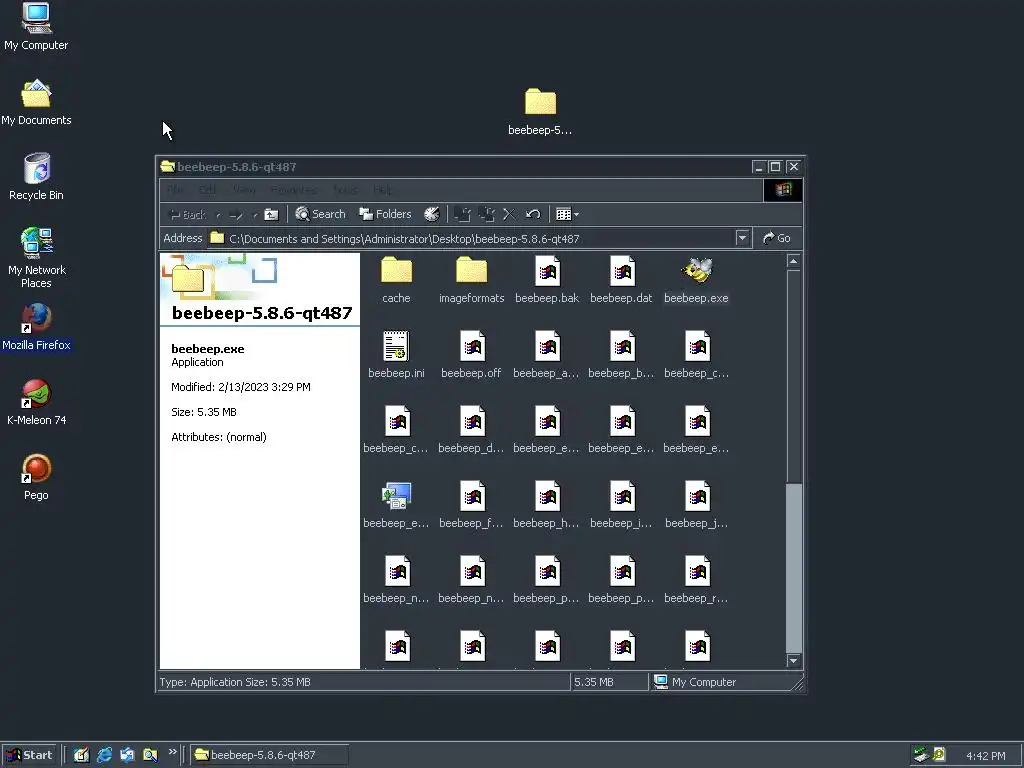The height and width of the screenshot is (768, 1024).
Task: Click 'Attributes: (normal)' in details pane
Action: [x=219, y=437]
